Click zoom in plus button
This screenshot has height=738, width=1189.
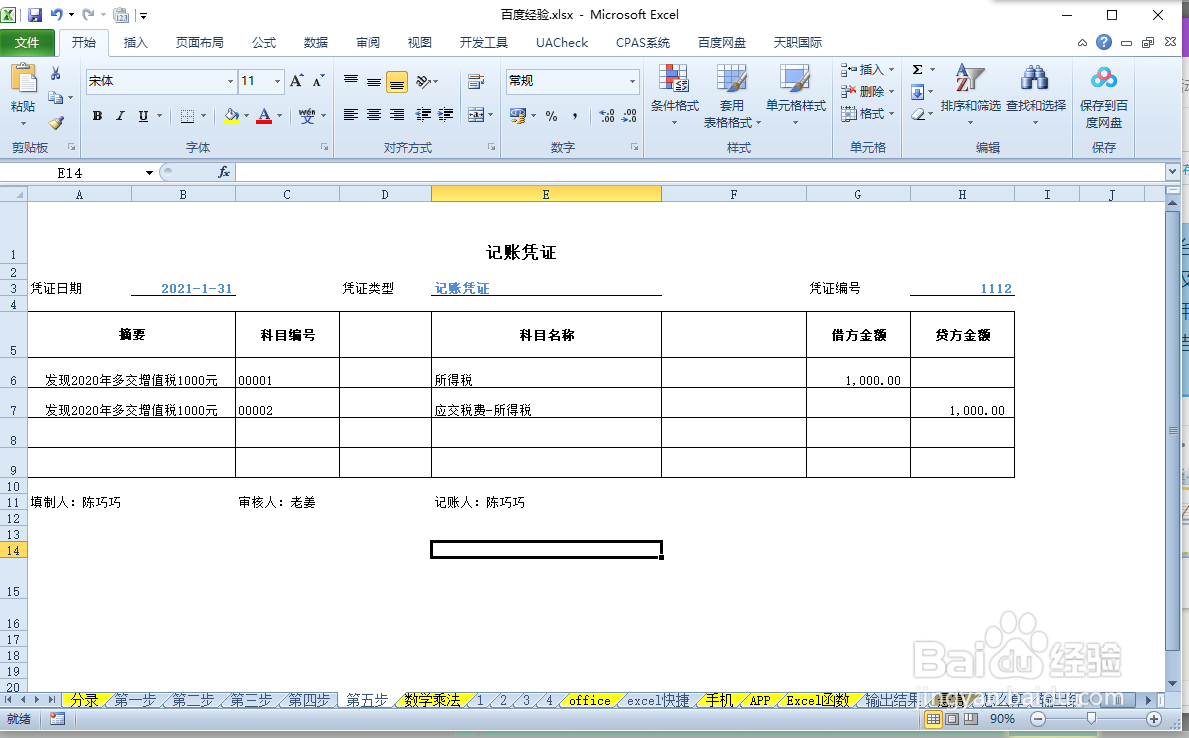(x=1154, y=718)
